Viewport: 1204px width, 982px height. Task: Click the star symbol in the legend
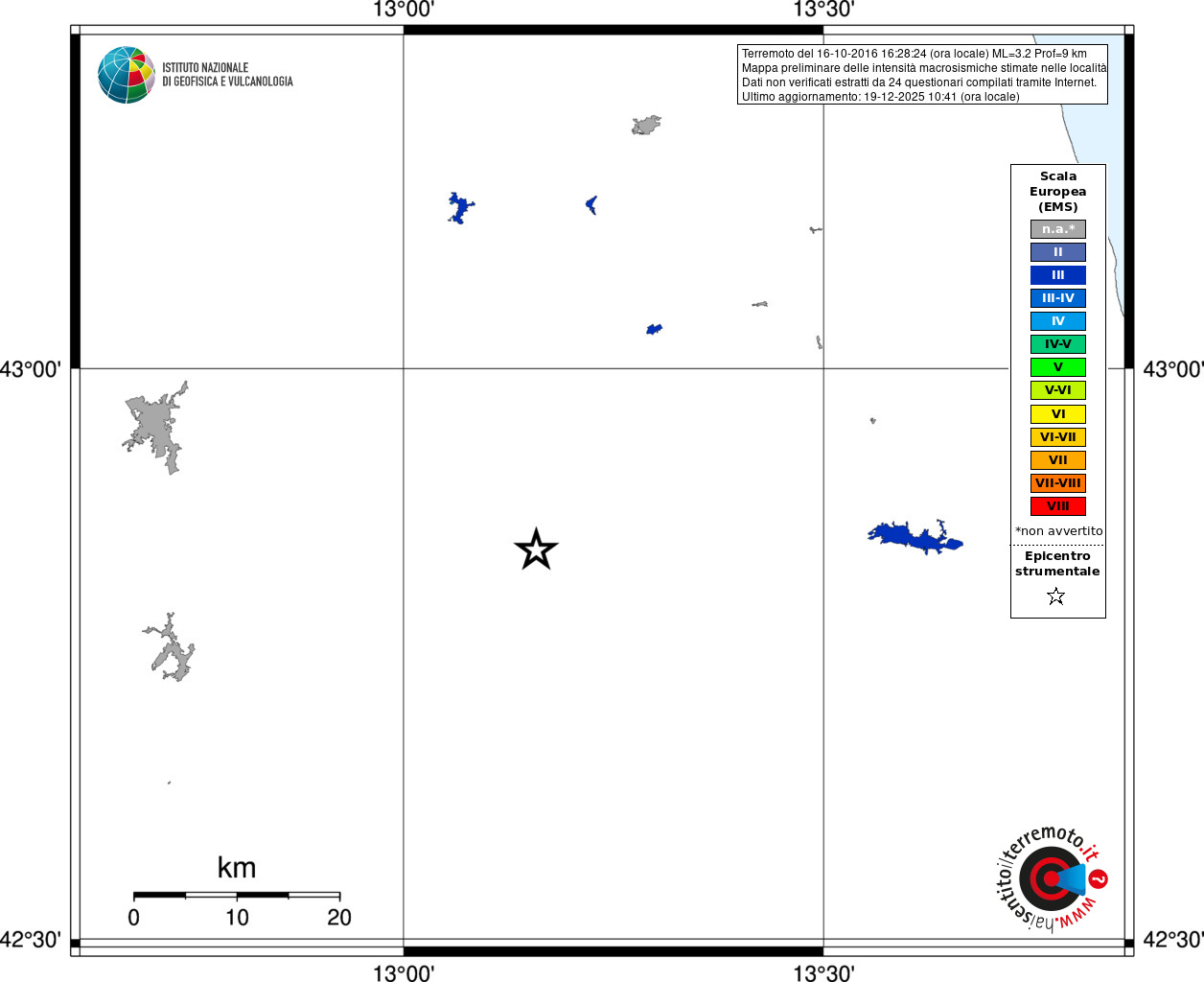1056,596
